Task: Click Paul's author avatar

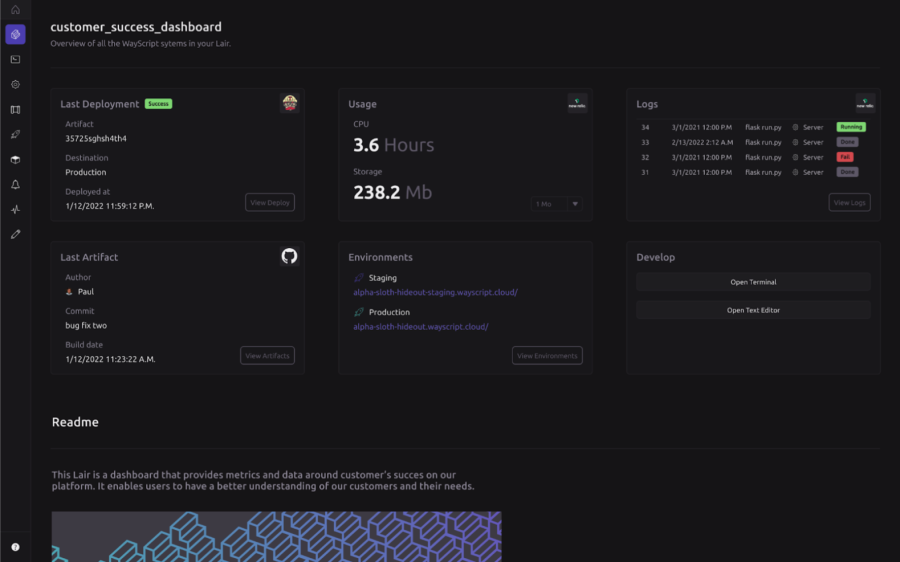Action: pos(69,292)
